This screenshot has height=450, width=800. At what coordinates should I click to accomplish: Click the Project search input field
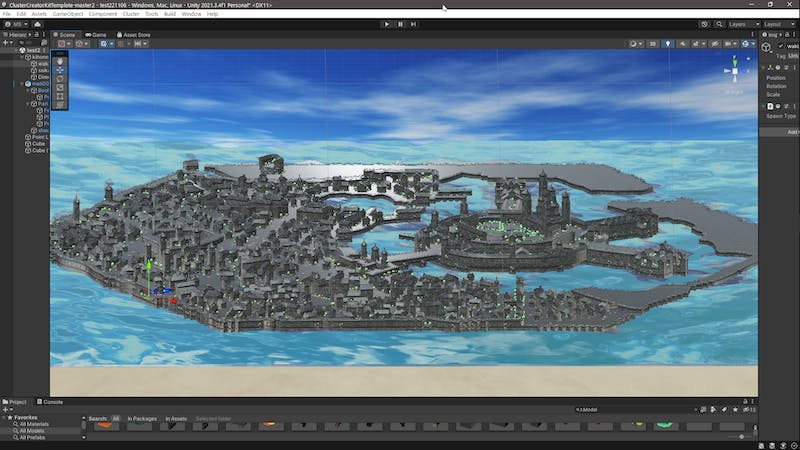pos(630,409)
